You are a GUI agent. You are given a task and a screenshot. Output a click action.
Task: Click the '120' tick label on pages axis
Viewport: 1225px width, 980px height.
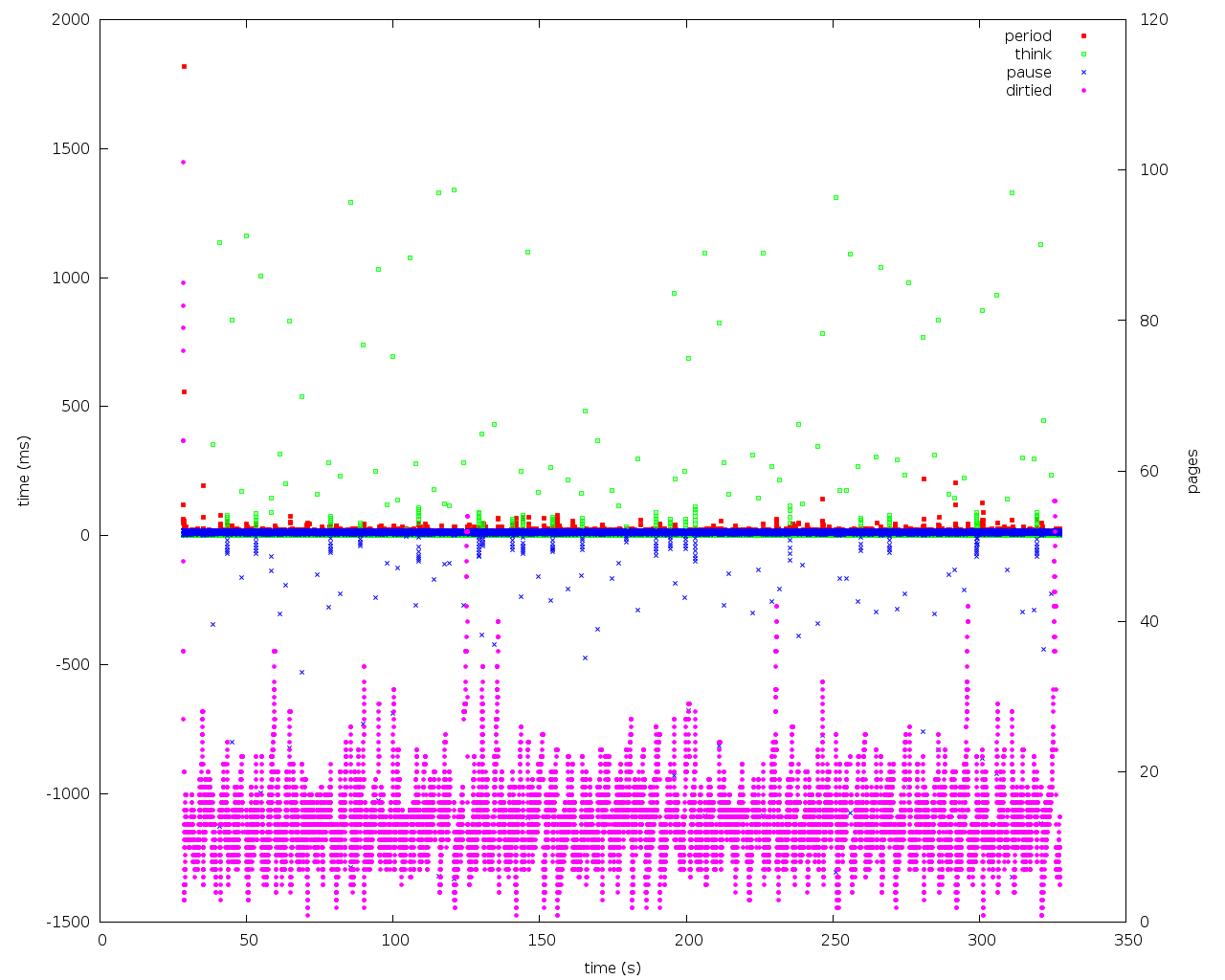(x=1154, y=20)
